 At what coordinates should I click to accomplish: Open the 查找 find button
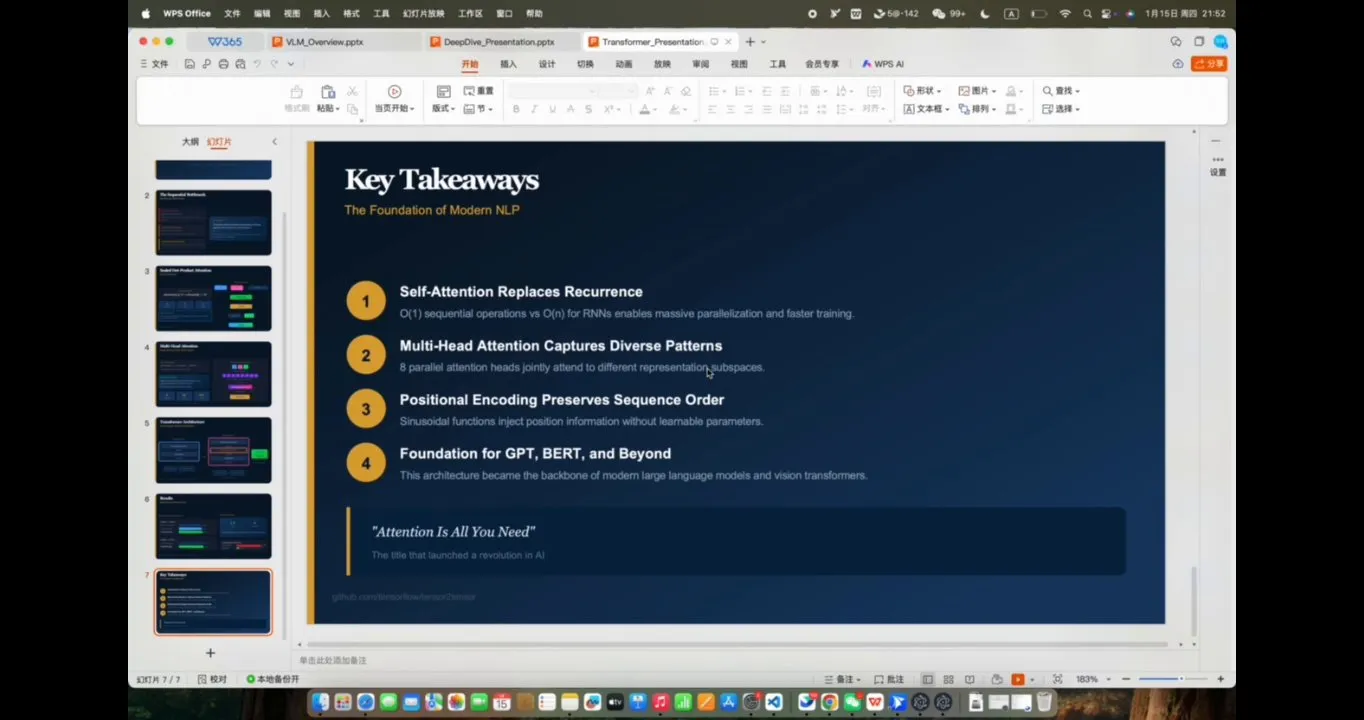click(x=1061, y=91)
